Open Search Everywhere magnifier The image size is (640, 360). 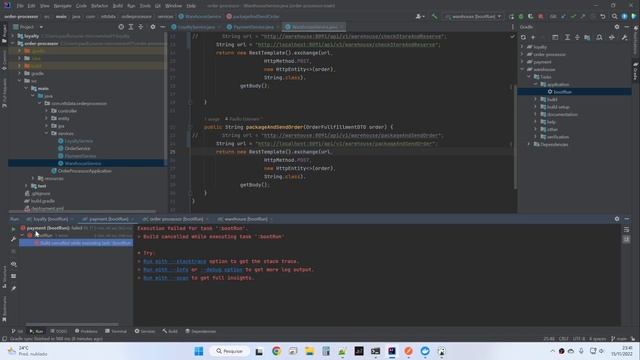click(614, 17)
